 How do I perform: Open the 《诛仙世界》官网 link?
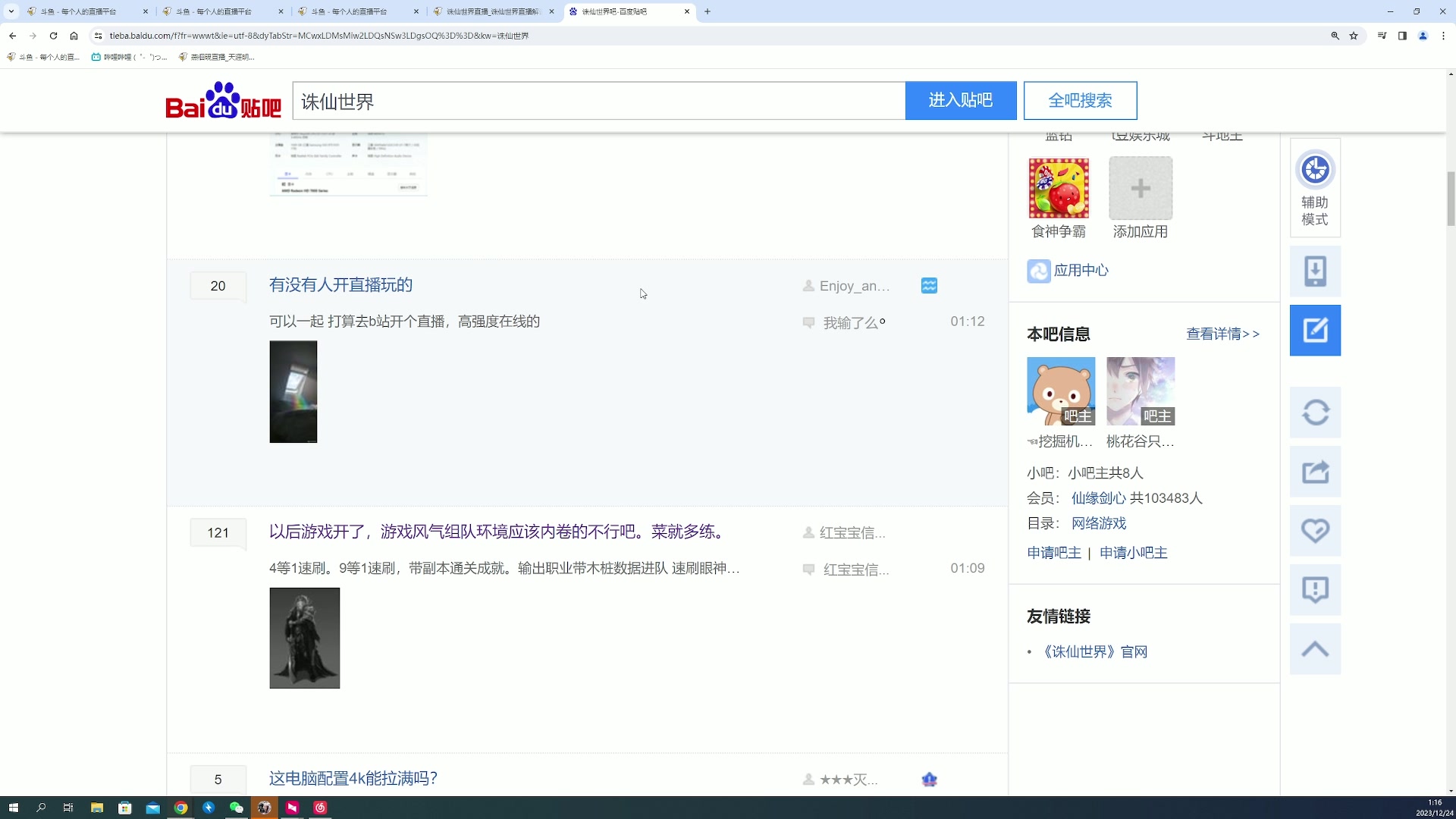(1094, 651)
